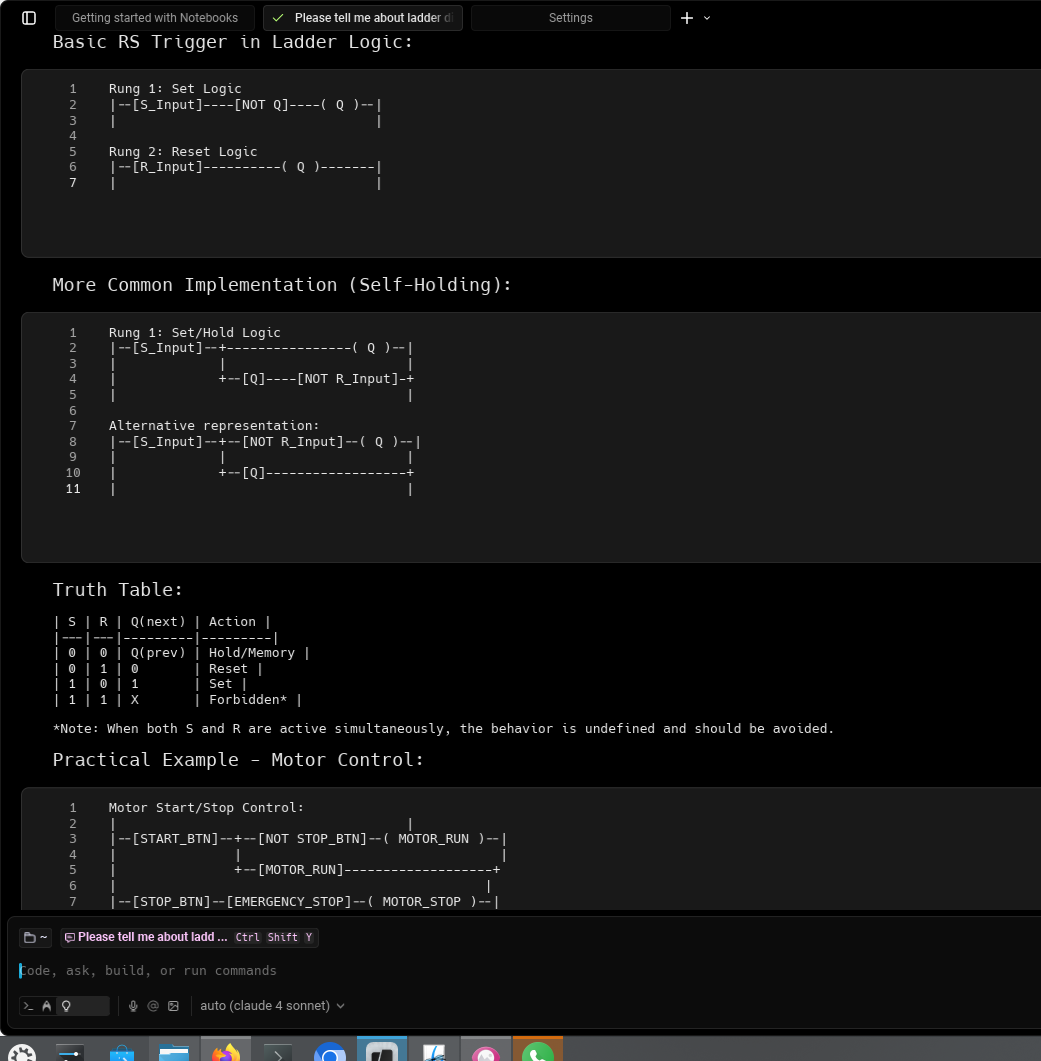This screenshot has height=1061, width=1041.
Task: Click the microphone voice input icon
Action: click(x=133, y=1006)
